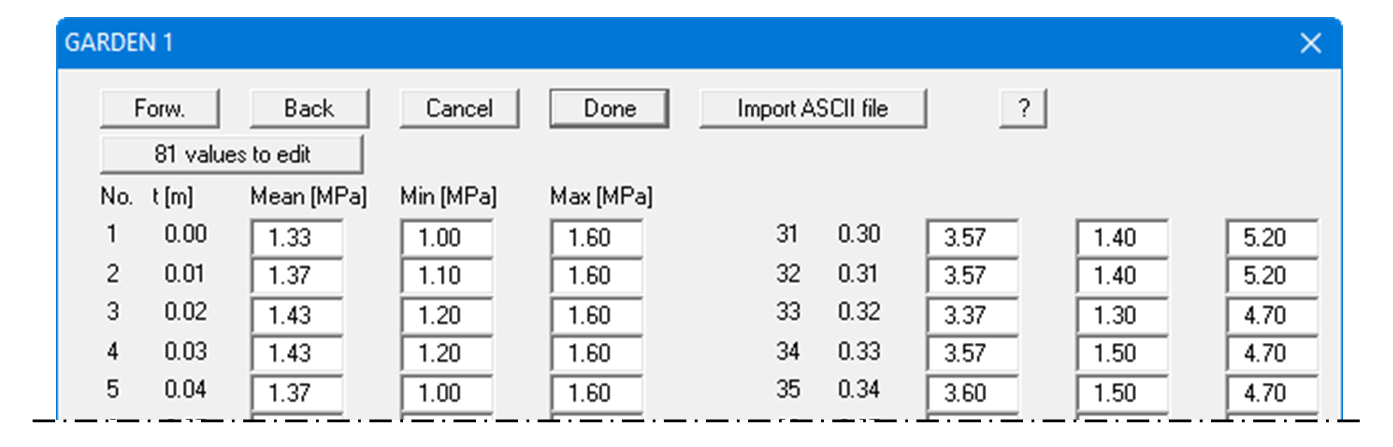Select the Min field for row 33
The width and height of the screenshot is (1393, 447).
pyautogui.click(x=1122, y=315)
